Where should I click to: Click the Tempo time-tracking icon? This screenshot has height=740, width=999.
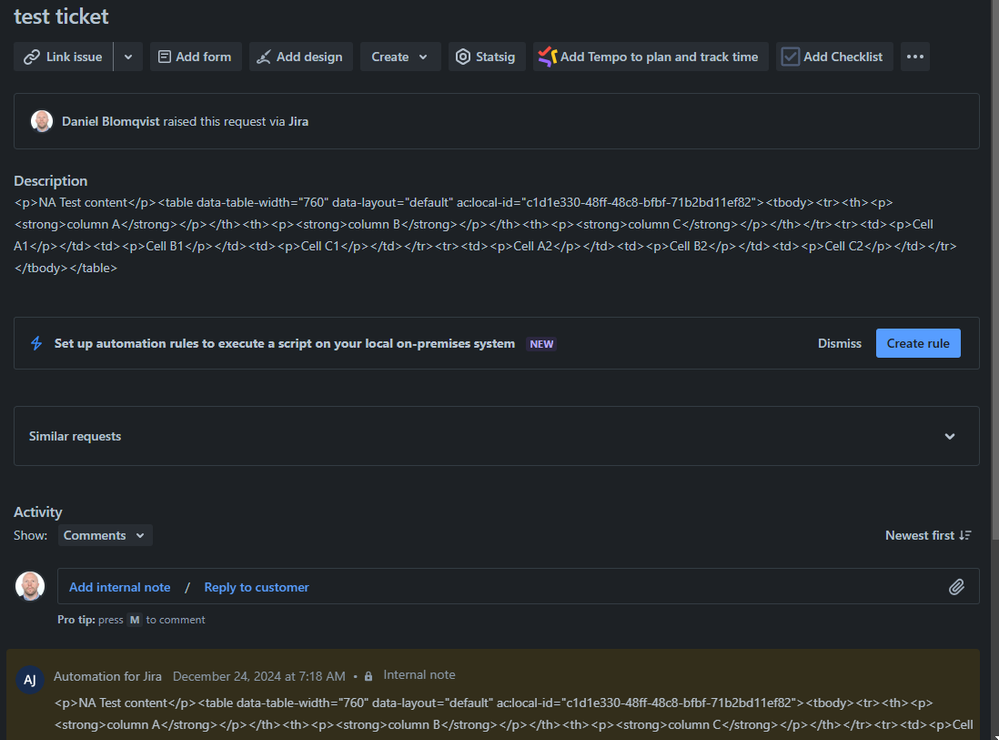[x=550, y=56]
